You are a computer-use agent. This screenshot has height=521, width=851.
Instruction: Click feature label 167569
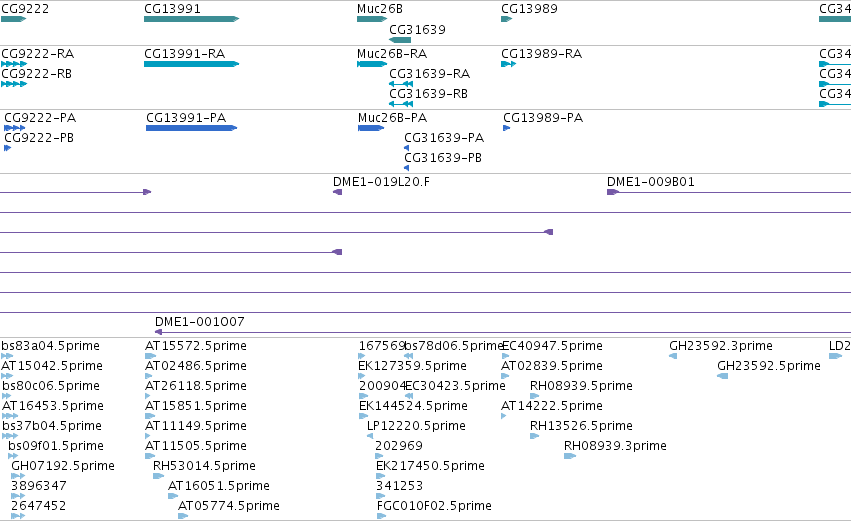point(382,346)
